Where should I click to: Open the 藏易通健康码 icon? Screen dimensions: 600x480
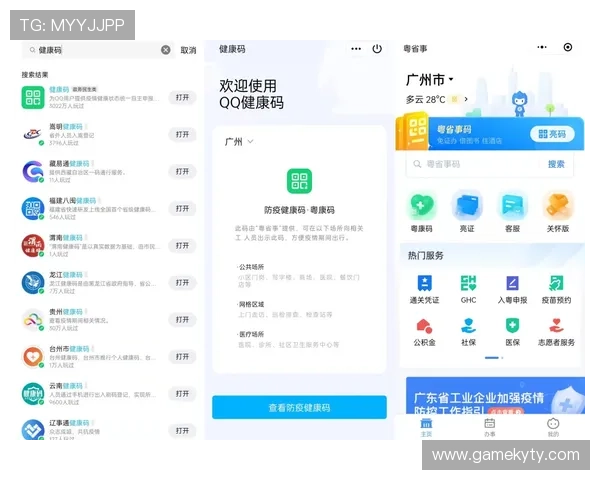[33, 171]
